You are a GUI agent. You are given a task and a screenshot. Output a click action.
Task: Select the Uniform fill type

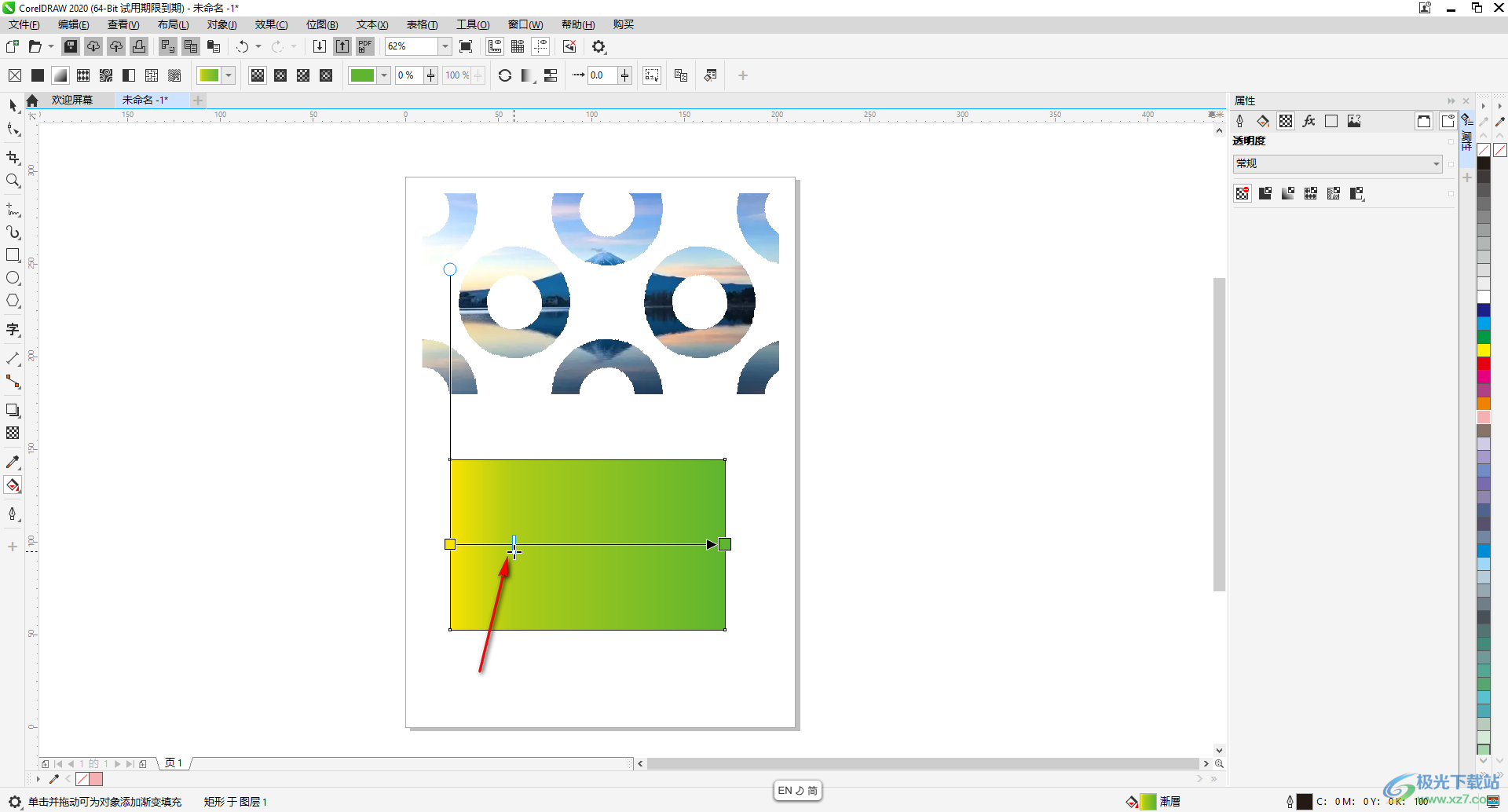pos(38,75)
